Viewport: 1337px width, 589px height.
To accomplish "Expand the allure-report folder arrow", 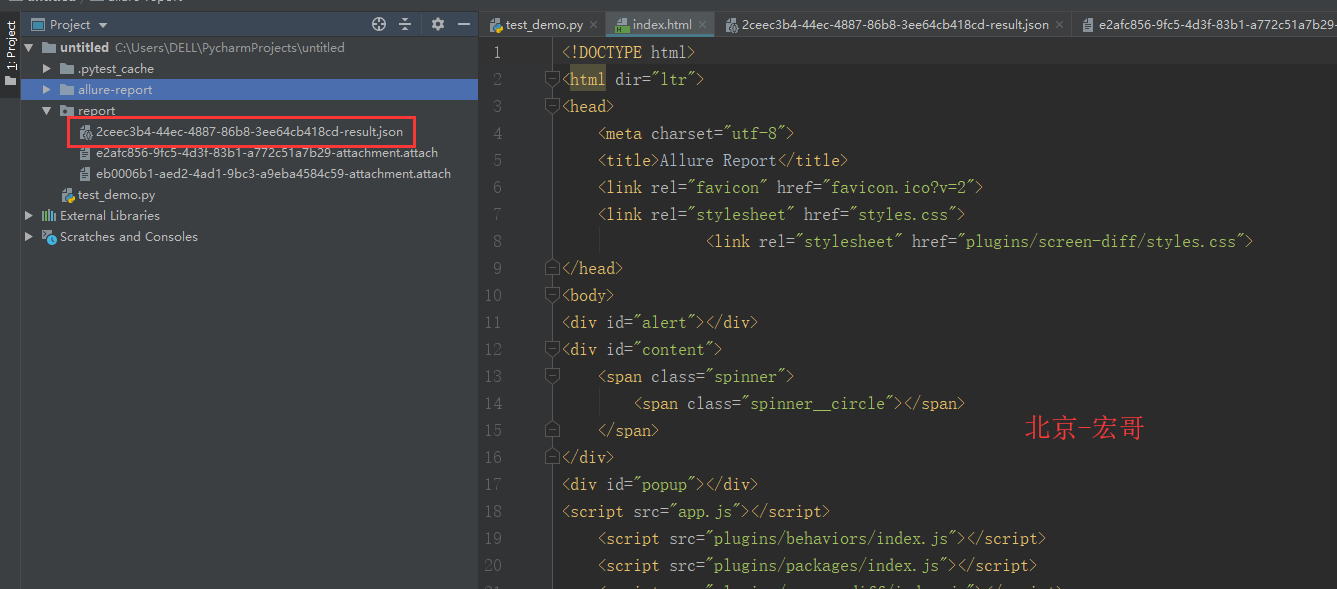I will click(x=46, y=90).
